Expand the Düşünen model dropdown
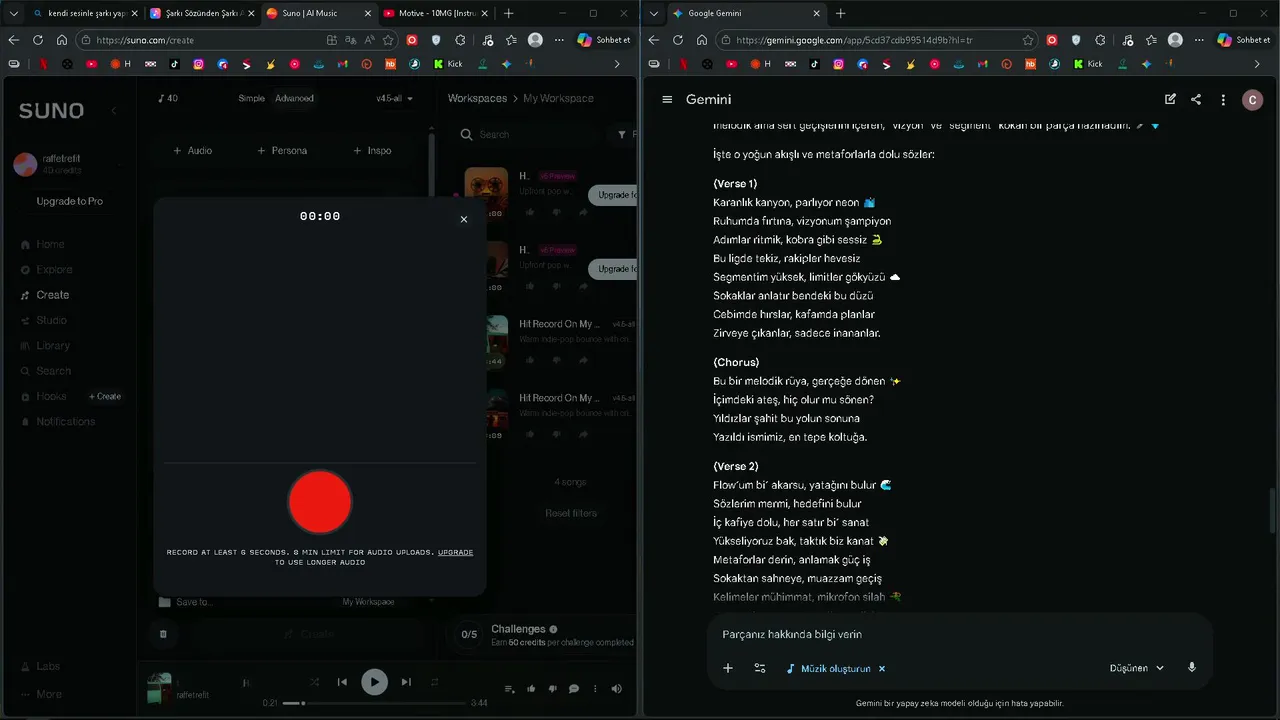 (1137, 668)
